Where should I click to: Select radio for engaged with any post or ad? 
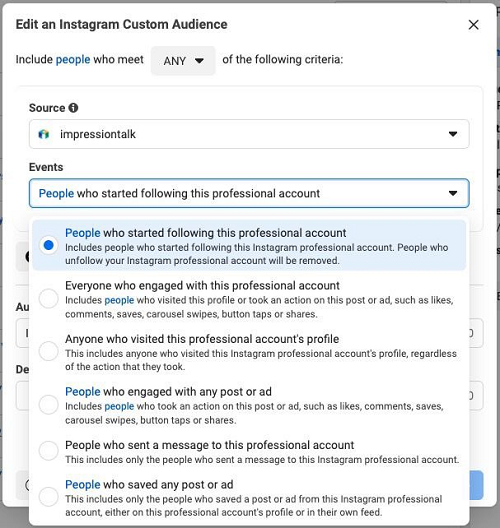coord(48,404)
